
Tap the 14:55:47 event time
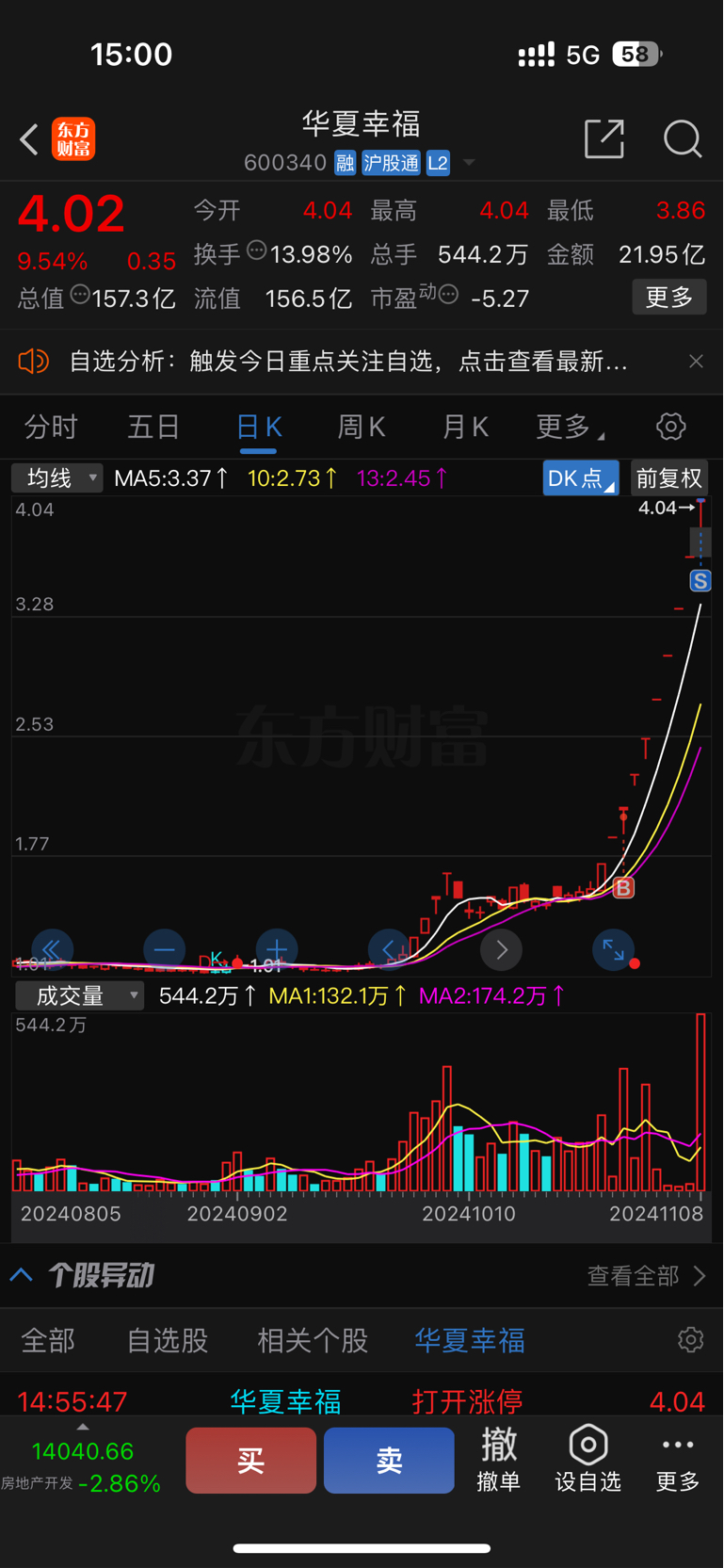[72, 1401]
